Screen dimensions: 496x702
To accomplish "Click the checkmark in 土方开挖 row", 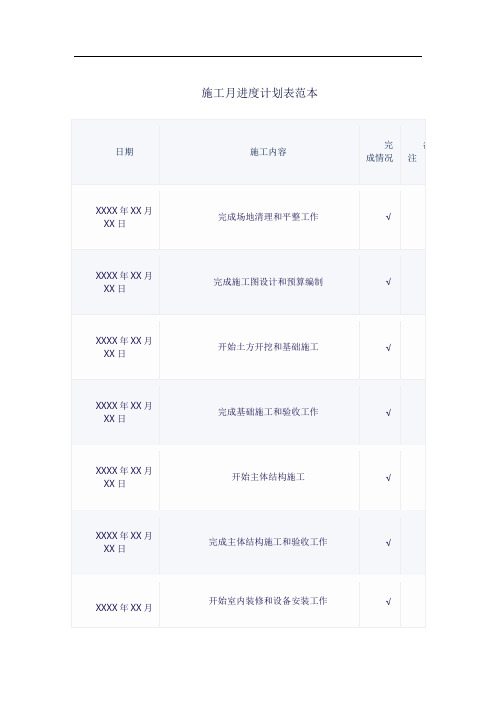I will (388, 347).
